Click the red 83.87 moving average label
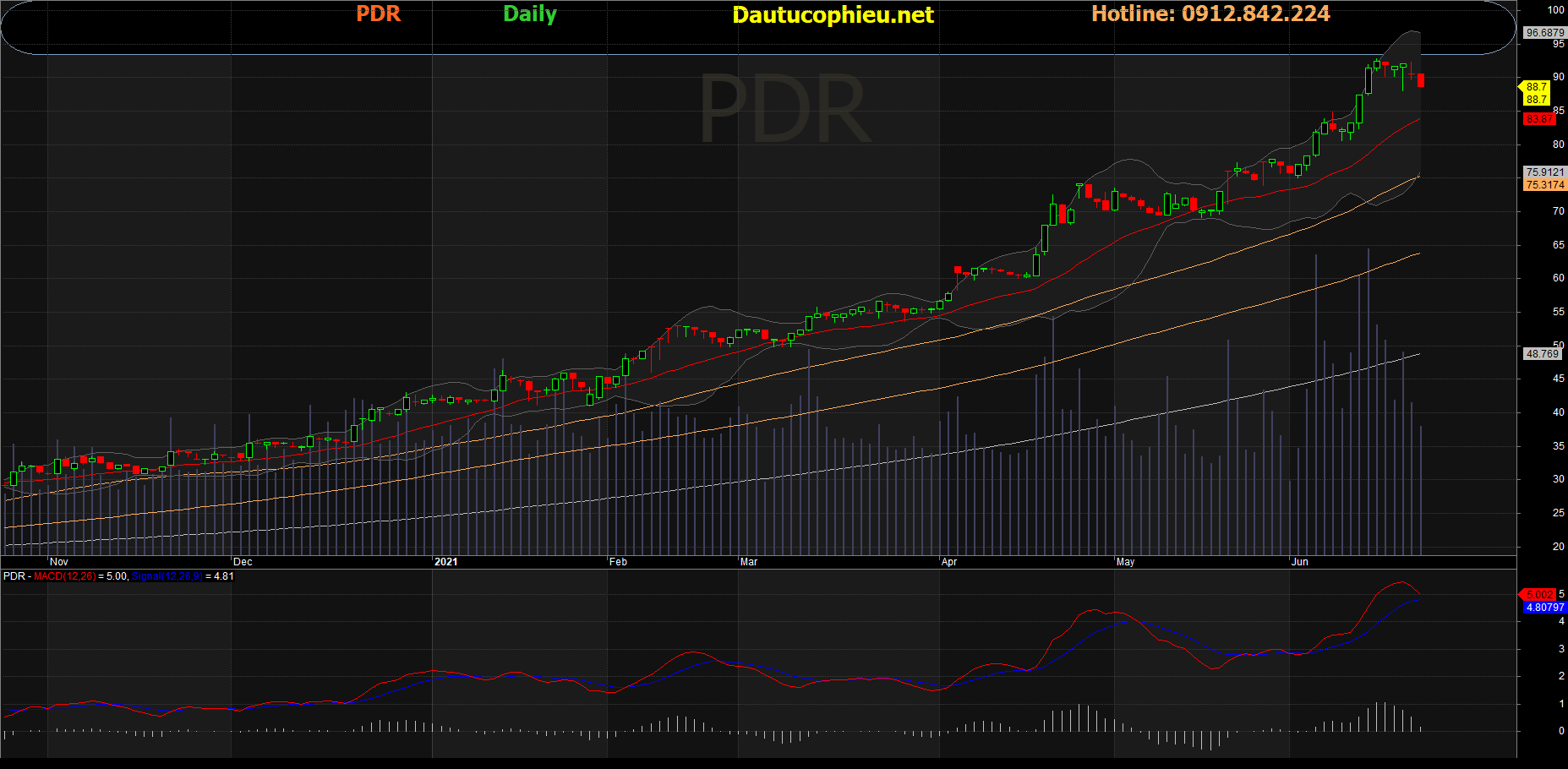Viewport: 1568px width, 769px height. pos(1539,119)
